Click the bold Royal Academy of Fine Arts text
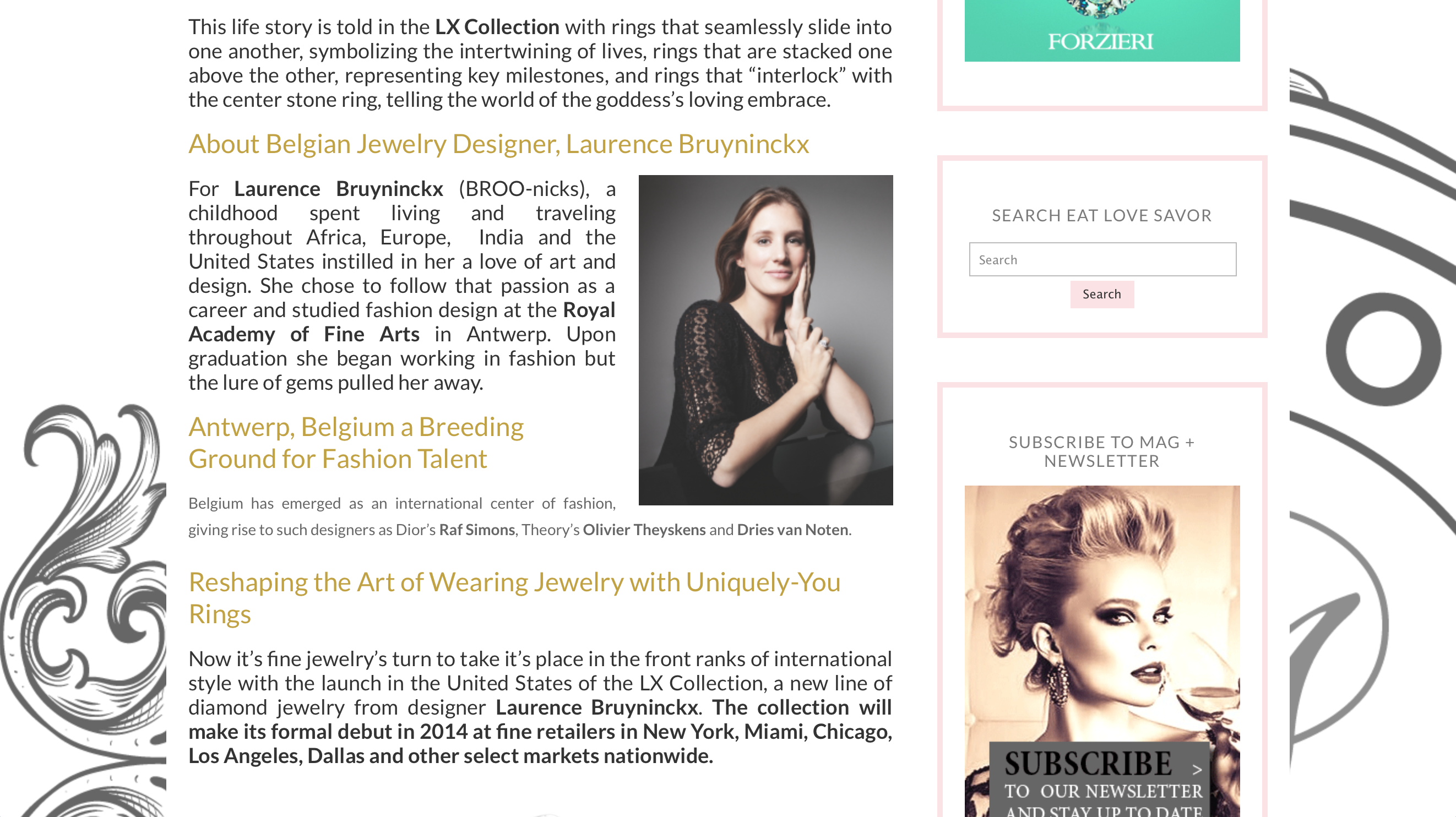 [401, 322]
